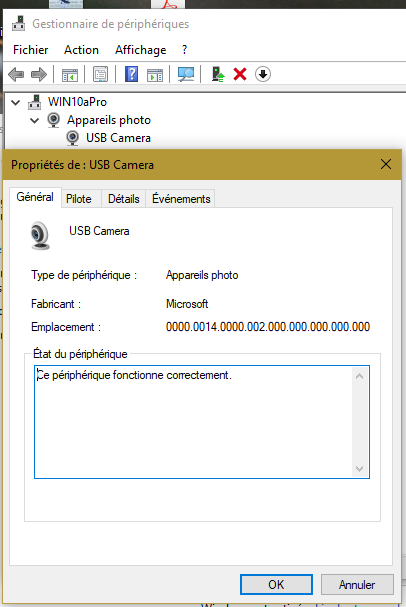406x607 pixels.
Task: Click 'Propriétés de : USB Camera' title bar
Action: (x=82, y=165)
